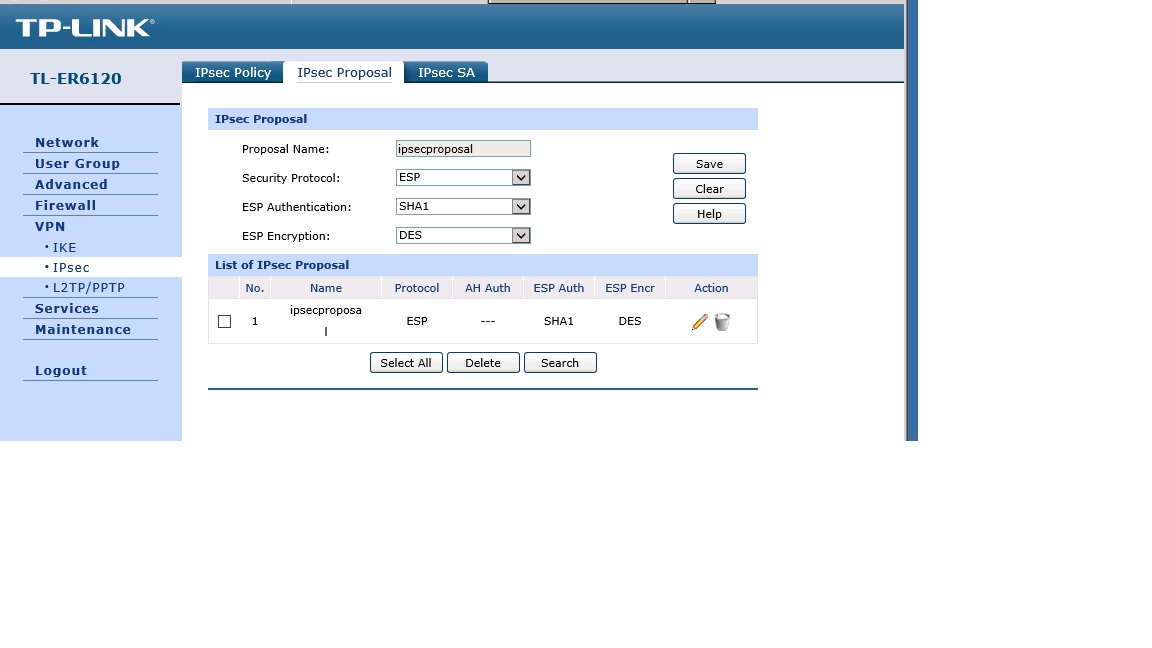Switch to the IPsec Policy tab
This screenshot has height=648, width=1152.
coord(233,73)
